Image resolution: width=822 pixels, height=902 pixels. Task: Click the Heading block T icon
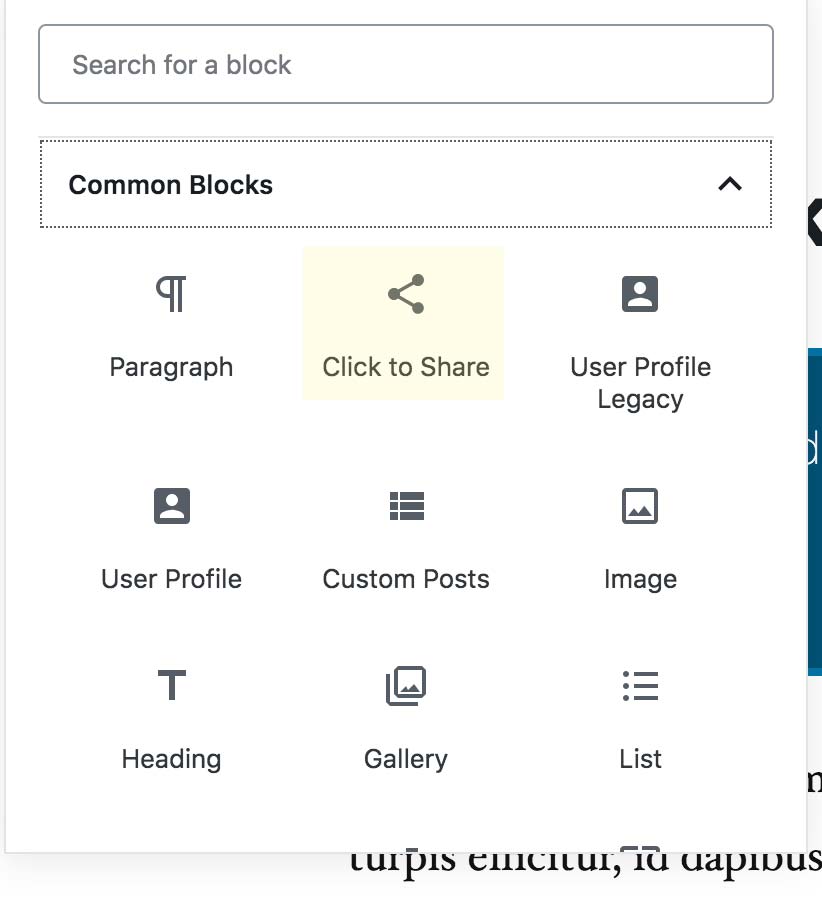coord(171,686)
